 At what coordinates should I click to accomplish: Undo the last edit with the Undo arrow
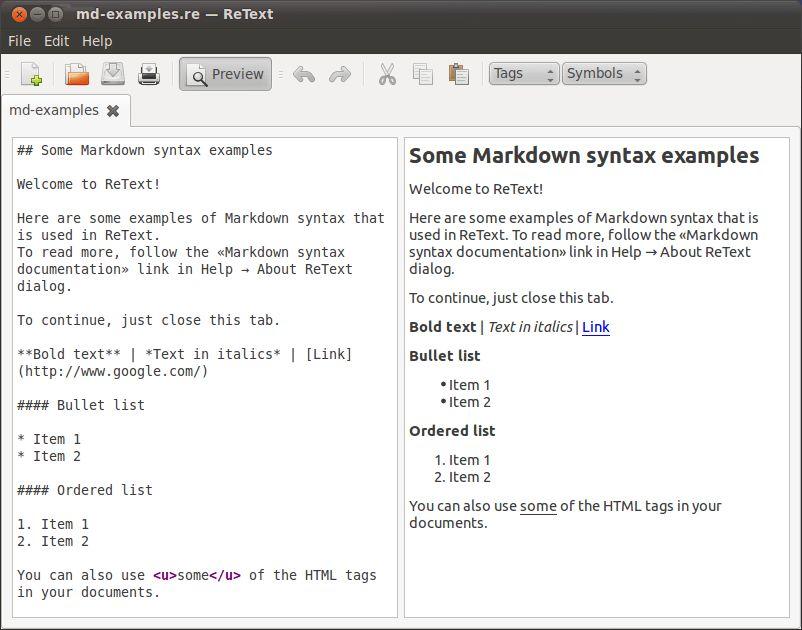click(x=304, y=75)
